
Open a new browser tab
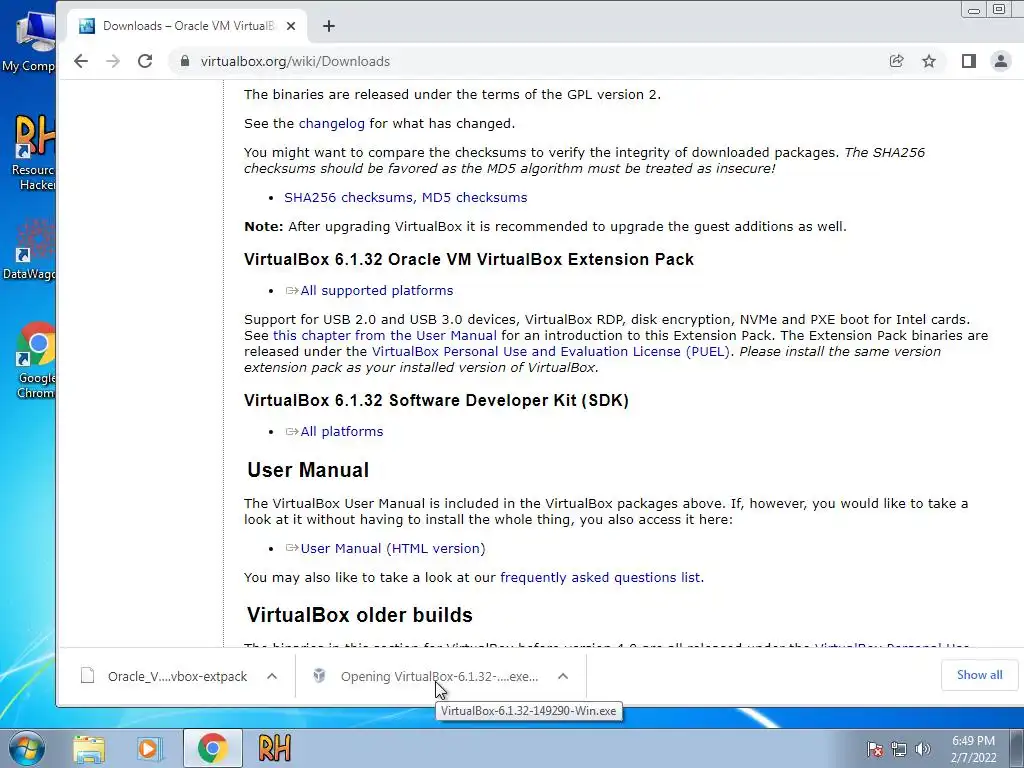pos(329,26)
